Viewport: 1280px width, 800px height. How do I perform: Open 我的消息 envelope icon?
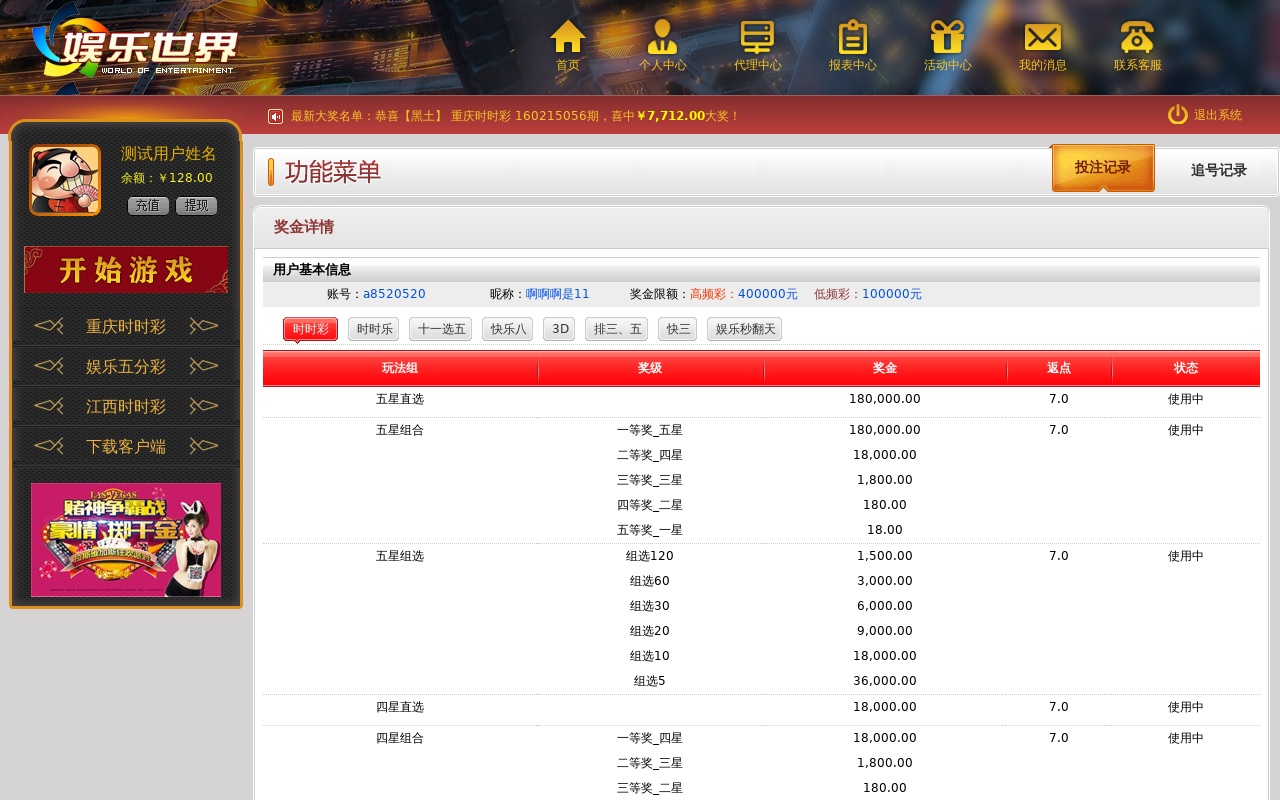click(x=1043, y=37)
